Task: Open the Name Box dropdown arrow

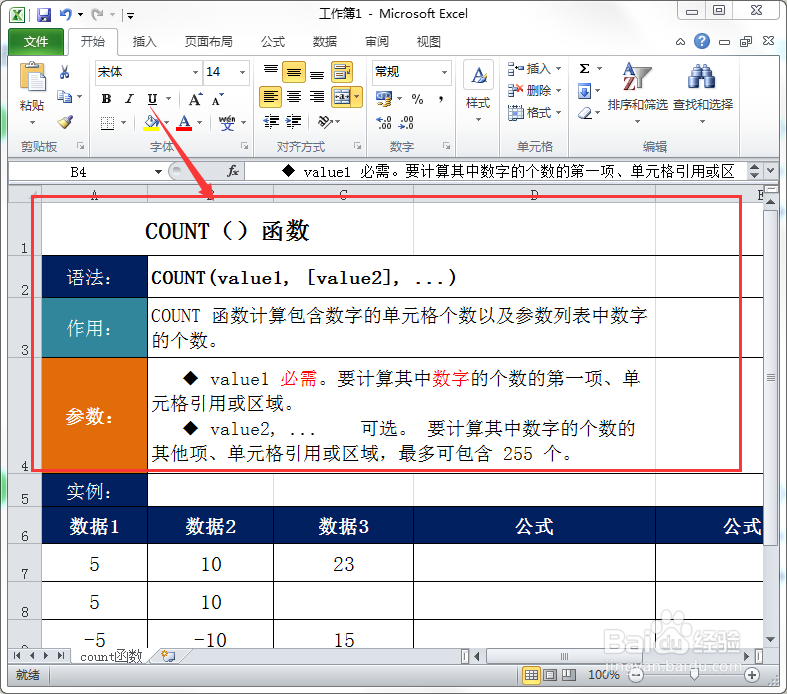Action: click(158, 172)
